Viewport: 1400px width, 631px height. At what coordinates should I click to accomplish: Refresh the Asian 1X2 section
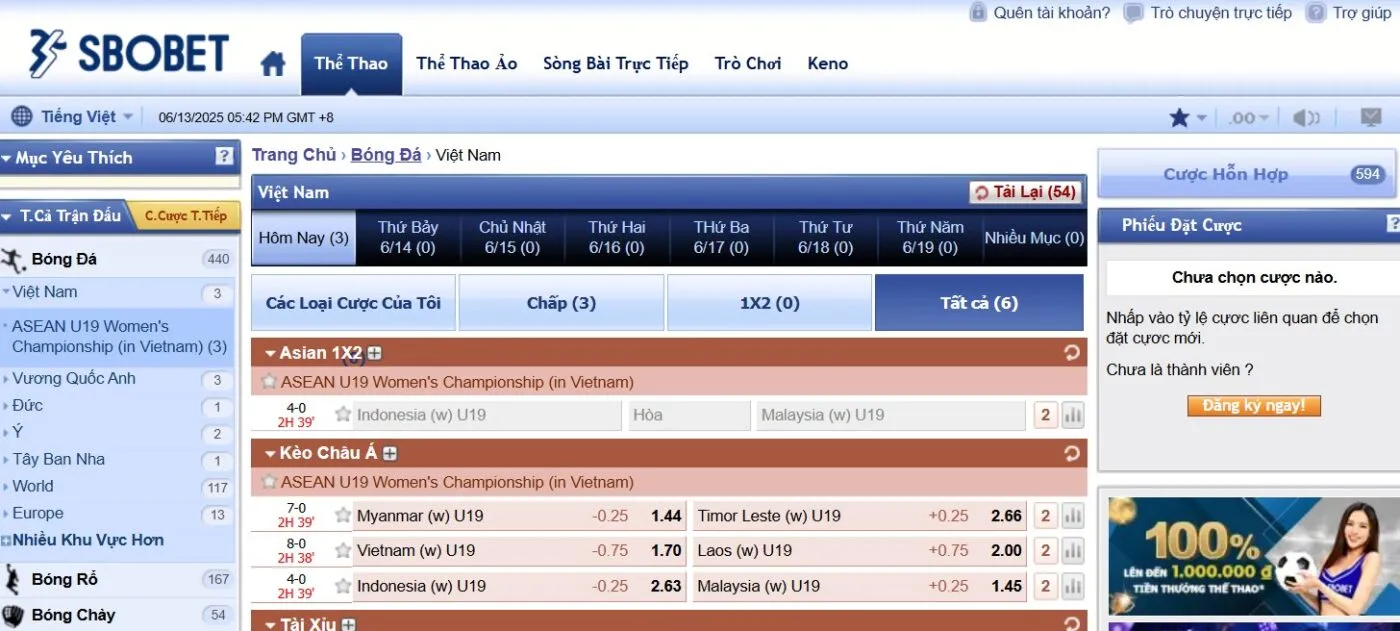point(1072,353)
